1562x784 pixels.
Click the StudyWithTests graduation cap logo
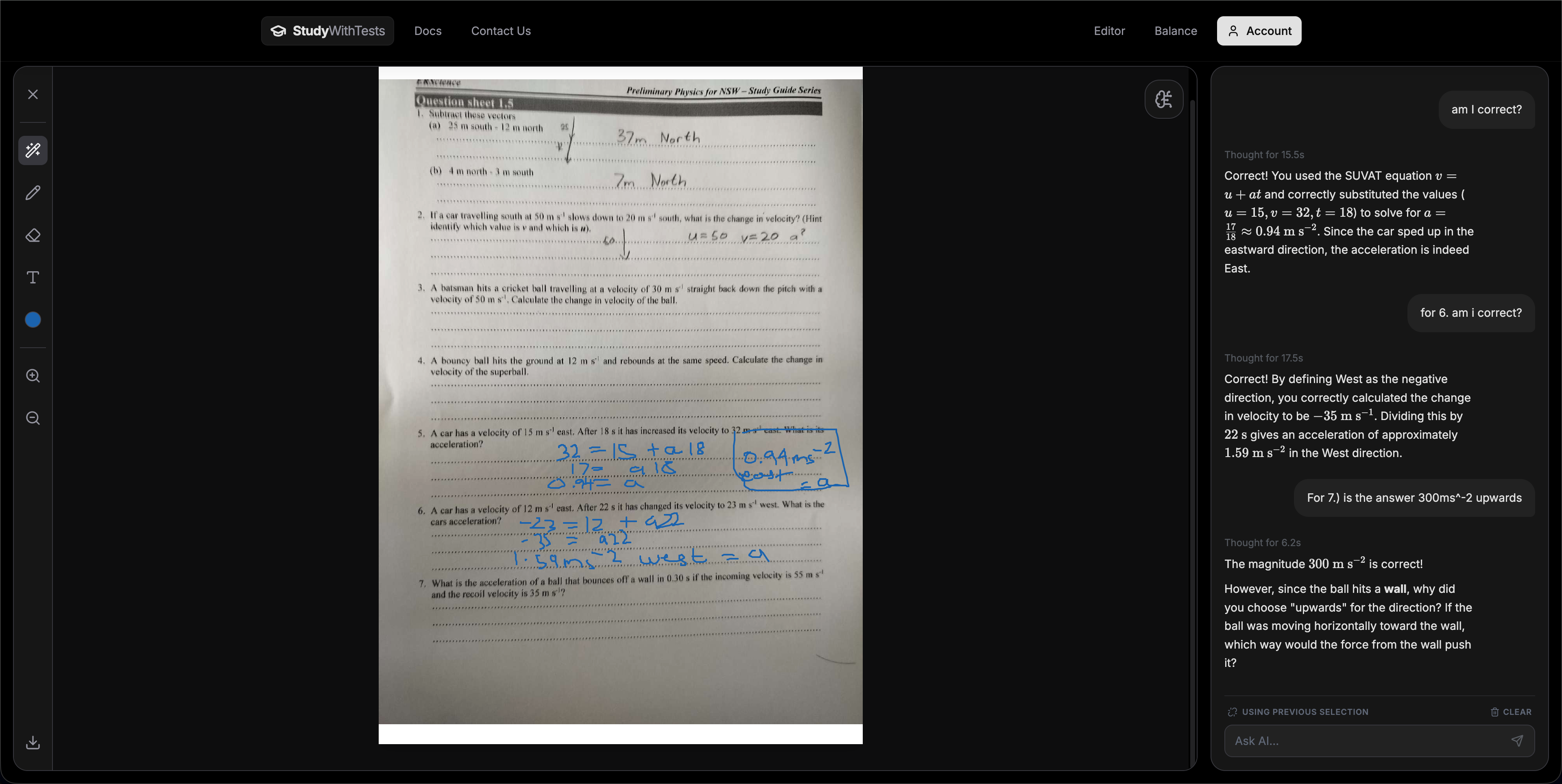click(278, 31)
